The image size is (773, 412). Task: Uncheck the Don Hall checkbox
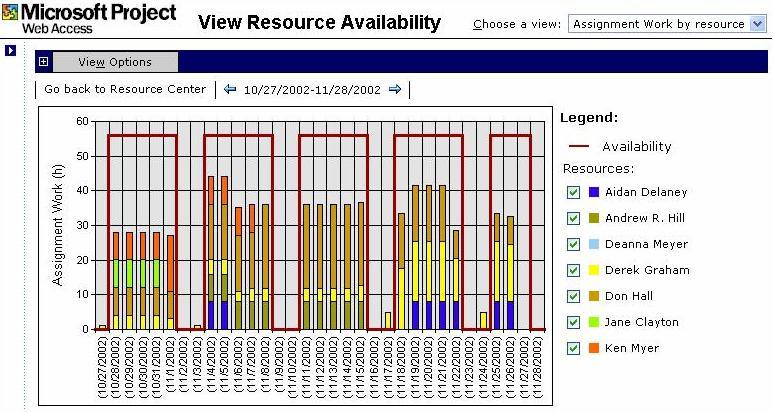[573, 296]
